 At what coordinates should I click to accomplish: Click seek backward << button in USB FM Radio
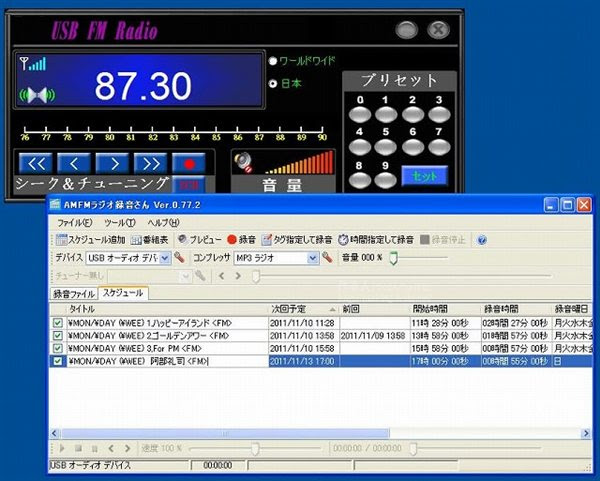pyautogui.click(x=36, y=164)
